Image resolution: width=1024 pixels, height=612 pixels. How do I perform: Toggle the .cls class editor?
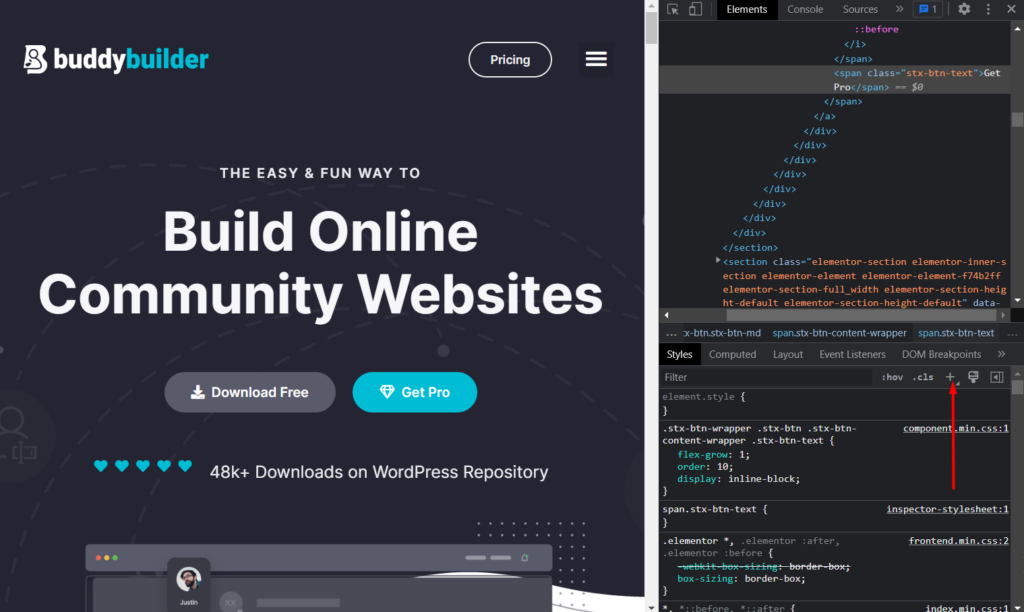[x=923, y=377]
